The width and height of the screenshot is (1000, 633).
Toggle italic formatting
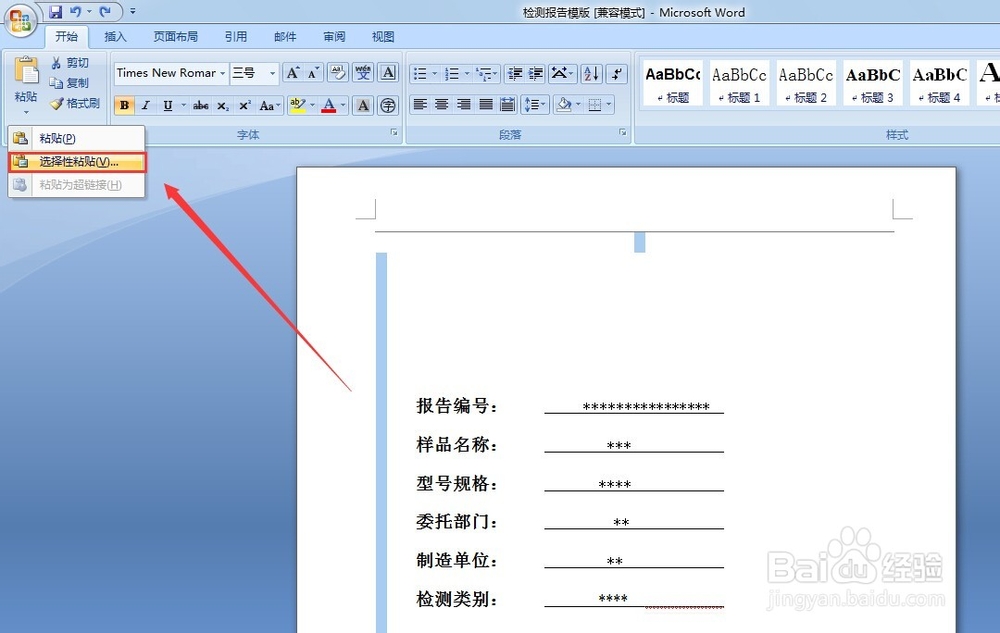click(x=146, y=105)
